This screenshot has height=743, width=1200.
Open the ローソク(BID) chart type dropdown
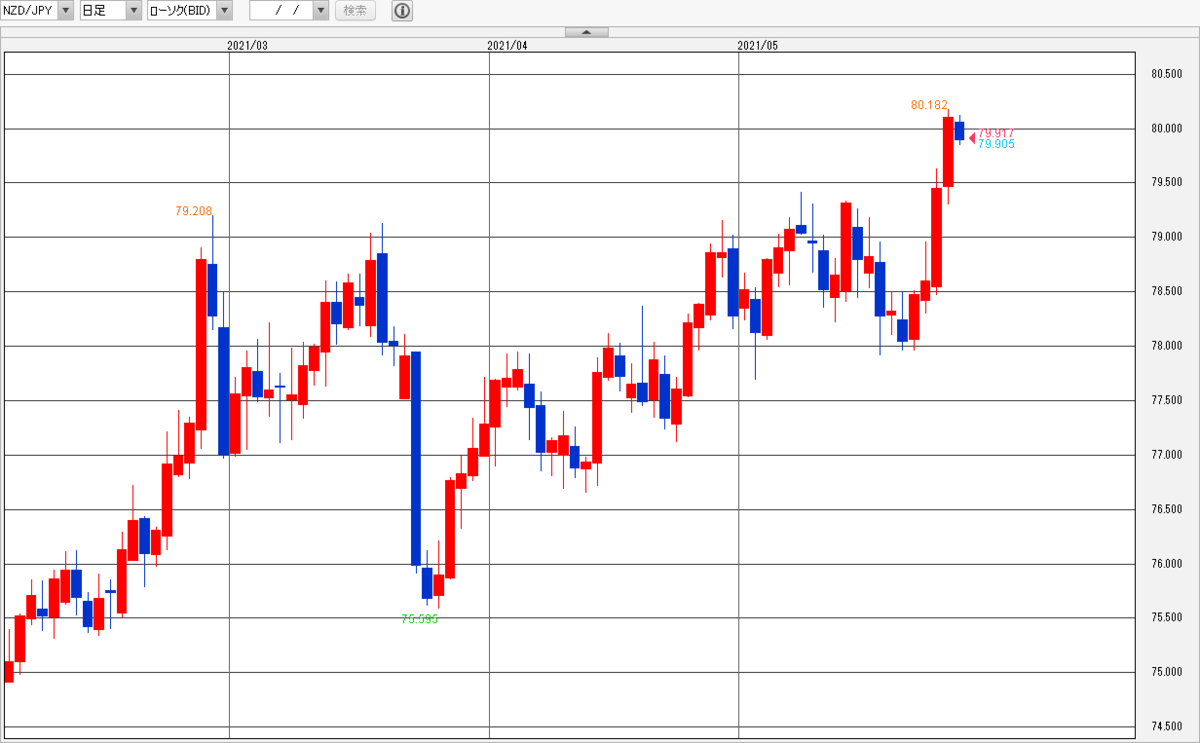224,11
